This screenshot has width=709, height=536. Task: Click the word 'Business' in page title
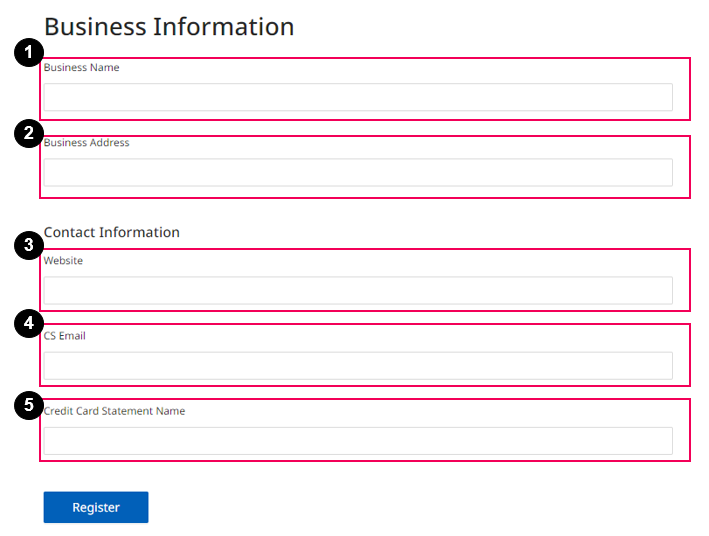point(95,27)
